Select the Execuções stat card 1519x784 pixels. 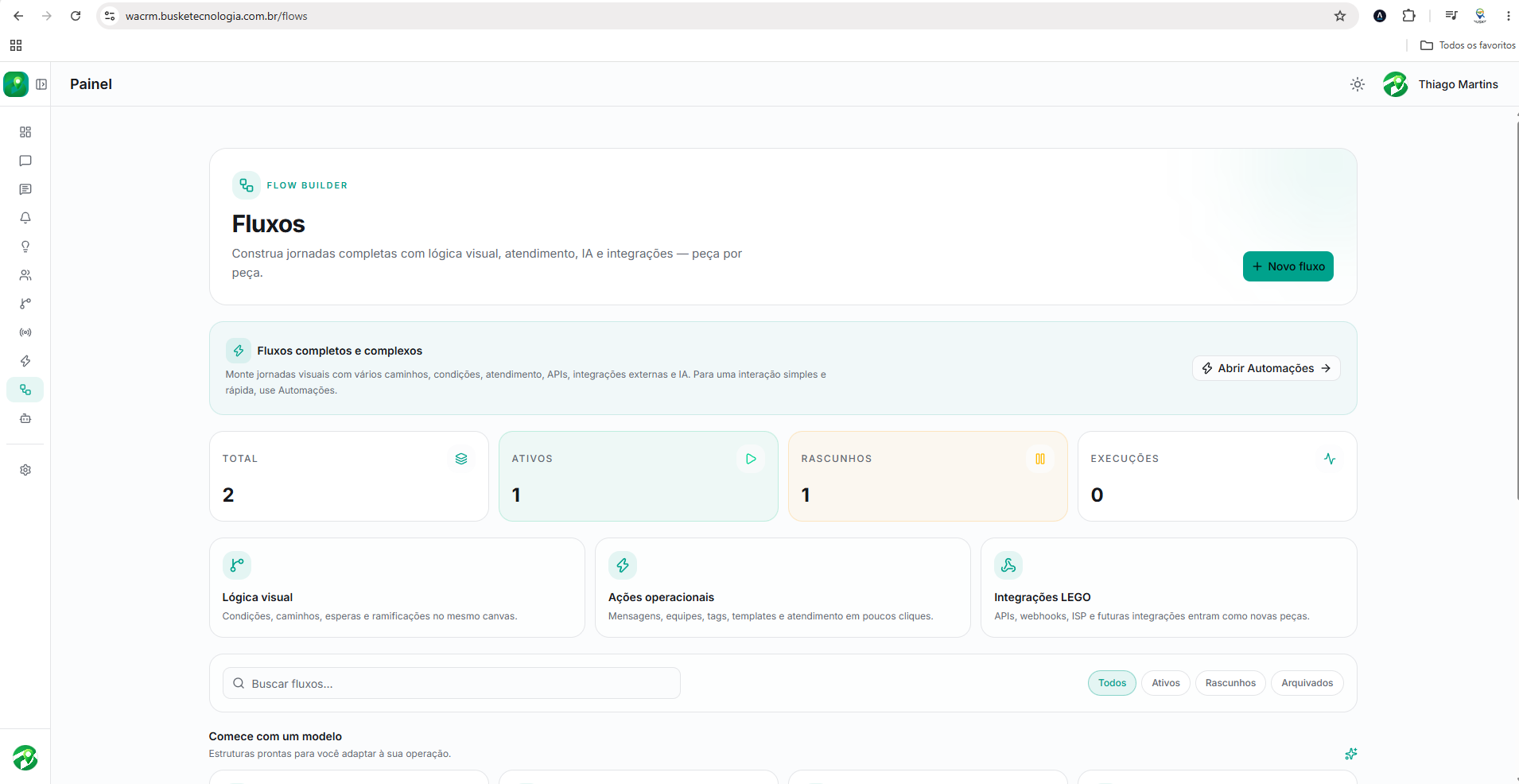[1217, 476]
